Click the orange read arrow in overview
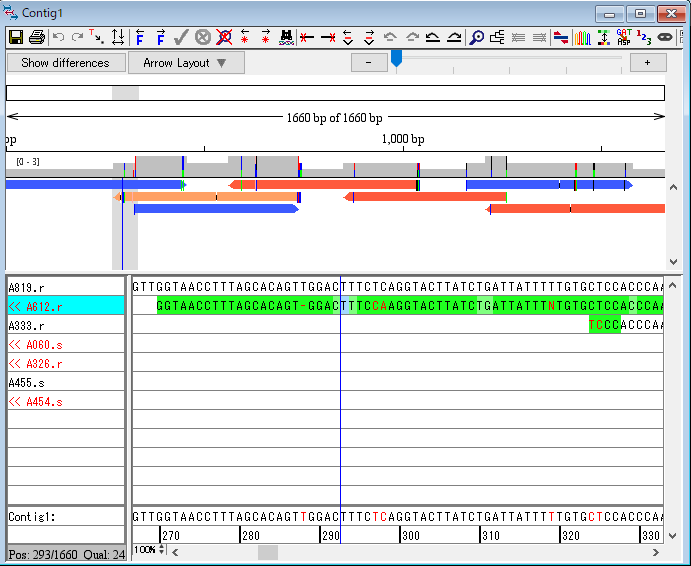This screenshot has width=691, height=566. [207, 197]
